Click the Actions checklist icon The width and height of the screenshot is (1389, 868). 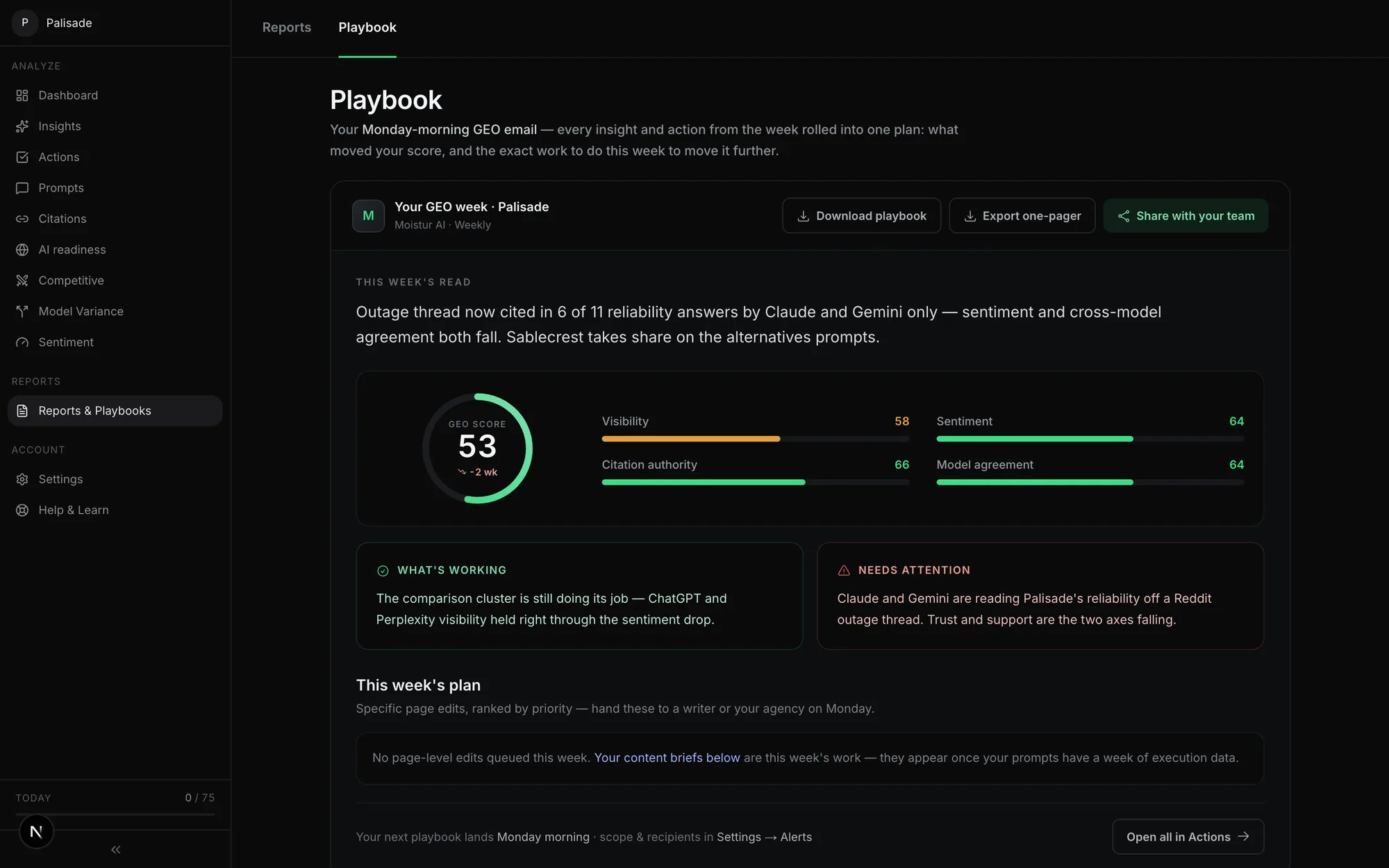click(x=22, y=158)
